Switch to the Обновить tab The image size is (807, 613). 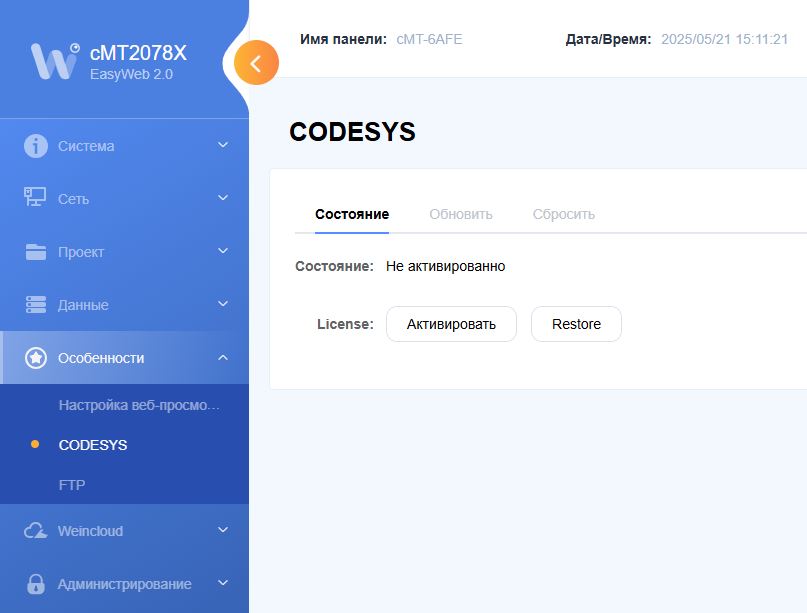click(461, 214)
